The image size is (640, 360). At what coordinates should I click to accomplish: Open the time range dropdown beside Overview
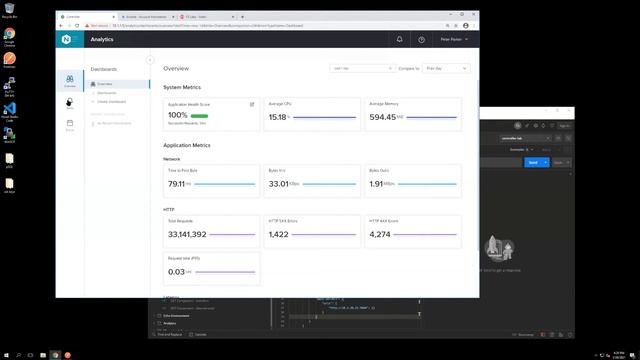[x=362, y=69]
